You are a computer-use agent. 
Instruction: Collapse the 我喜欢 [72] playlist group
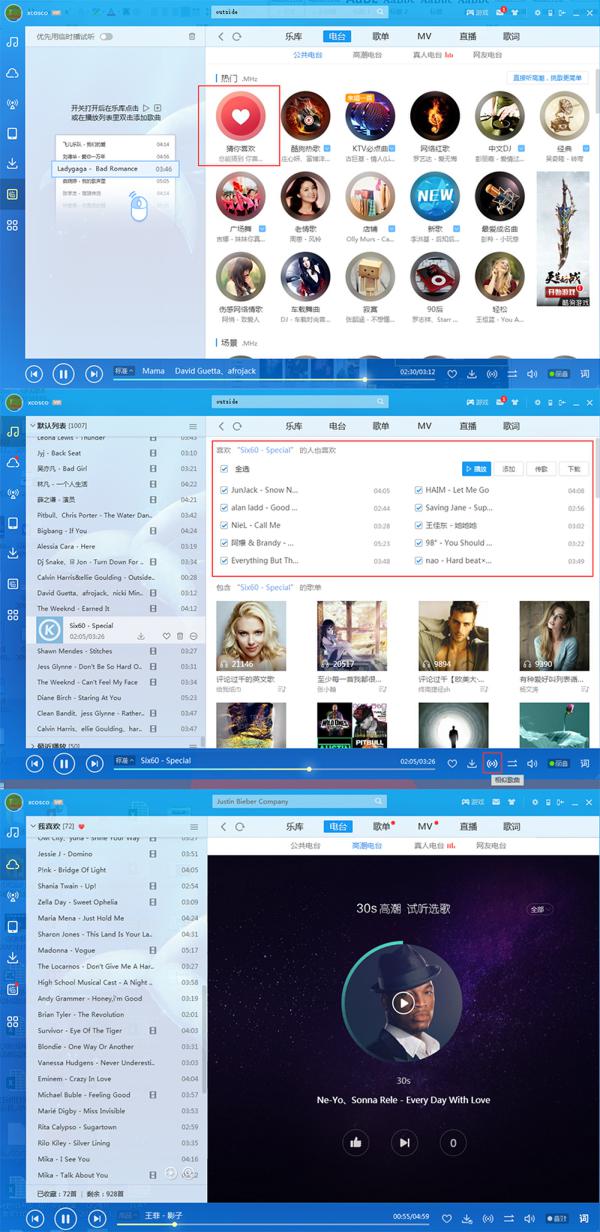(x=32, y=827)
